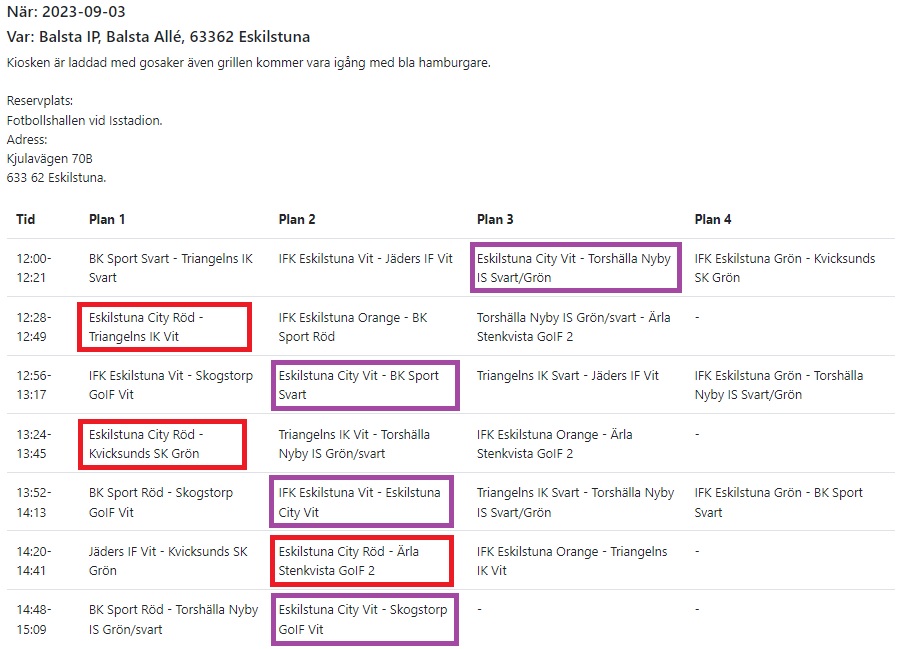Click the Plan 2 column header
Screen dimensions: 905x649
297,219
